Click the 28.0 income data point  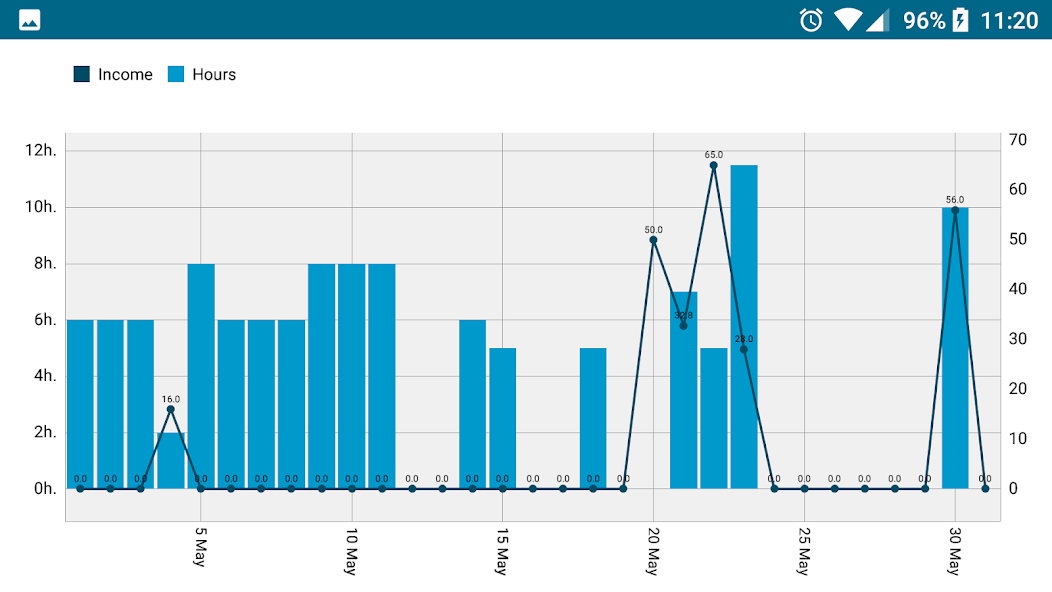tap(744, 349)
